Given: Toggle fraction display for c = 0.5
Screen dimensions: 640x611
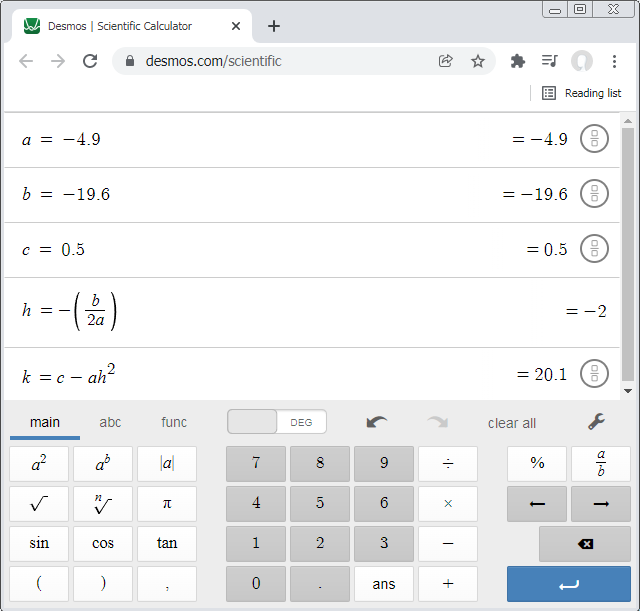Looking at the screenshot, I should pyautogui.click(x=594, y=249).
